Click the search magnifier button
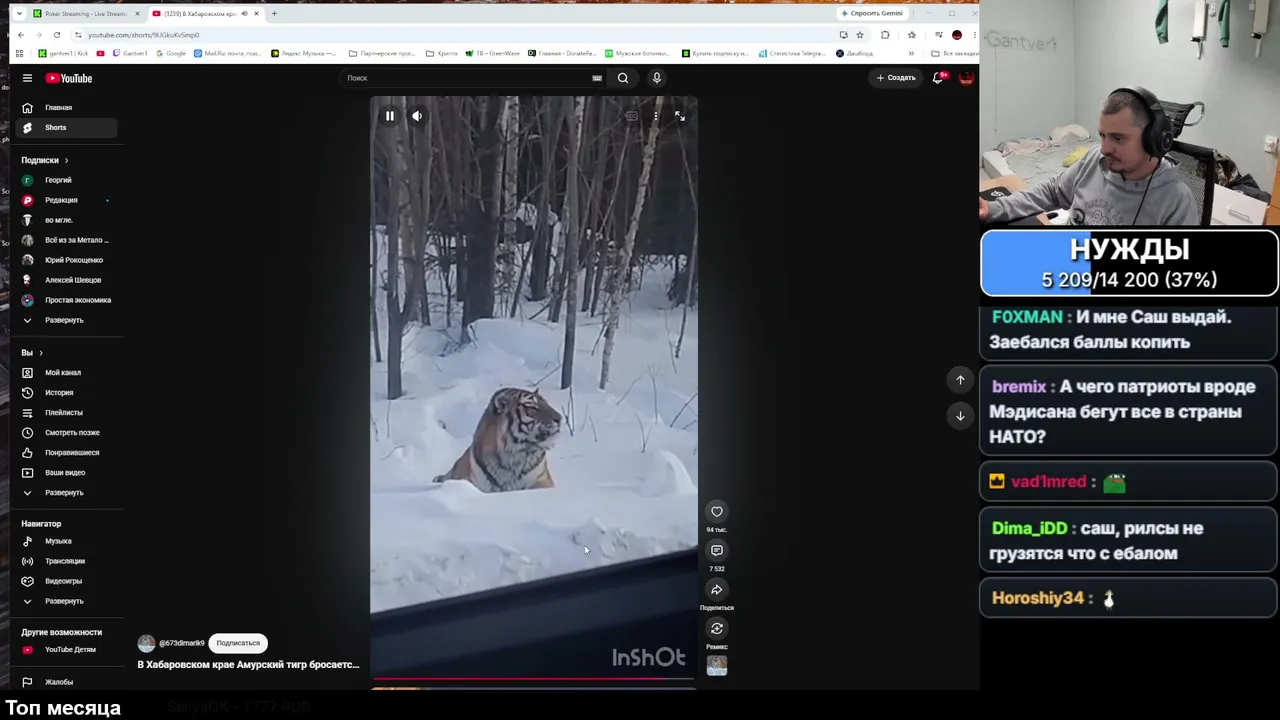 (x=623, y=78)
